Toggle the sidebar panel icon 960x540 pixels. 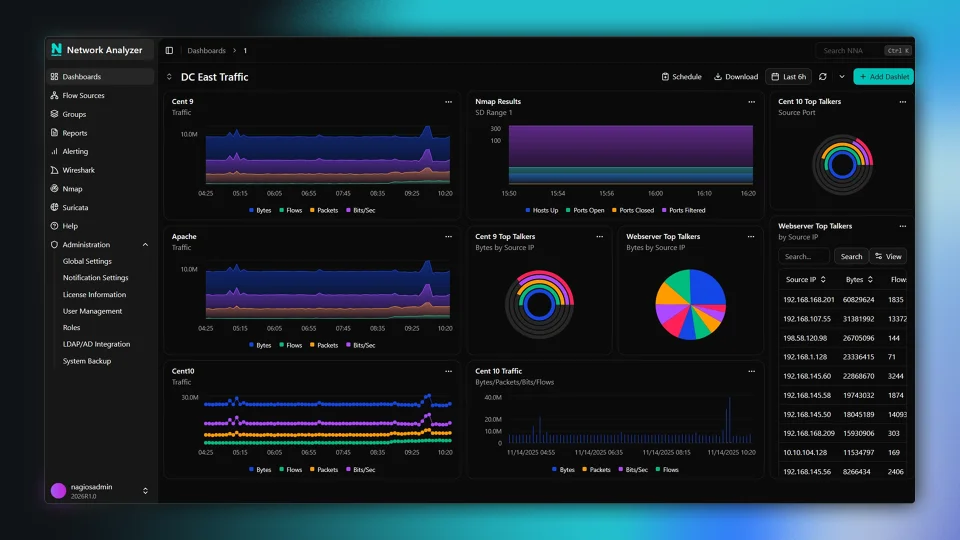click(x=169, y=51)
